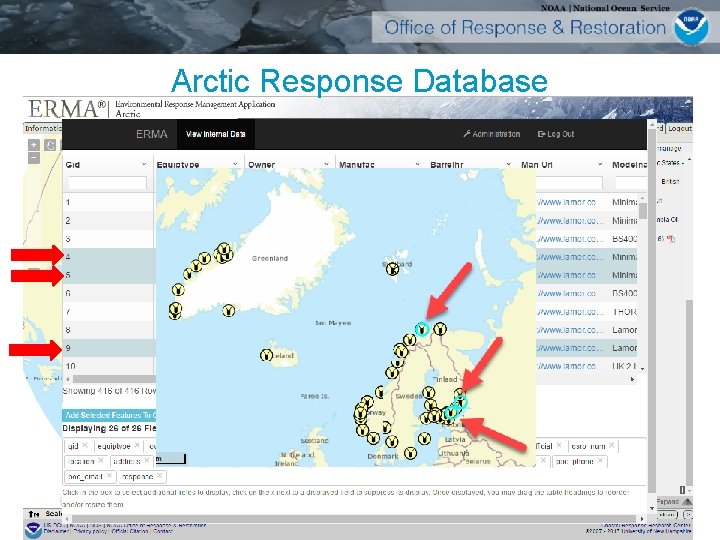The height and width of the screenshot is (540, 720).
Task: Remove the gid field tag
Action: point(85,445)
